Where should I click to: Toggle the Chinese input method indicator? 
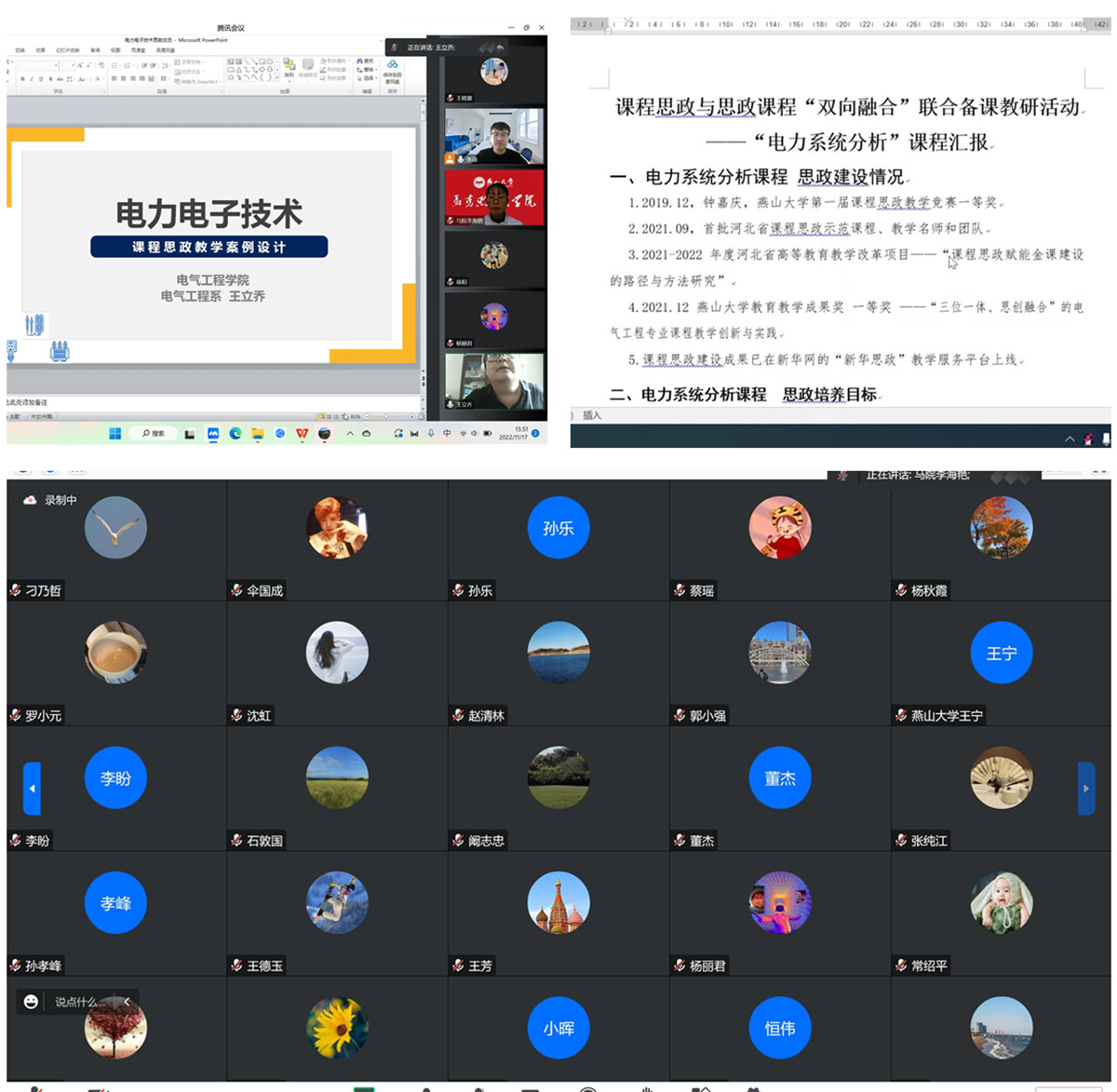pyautogui.click(x=447, y=434)
